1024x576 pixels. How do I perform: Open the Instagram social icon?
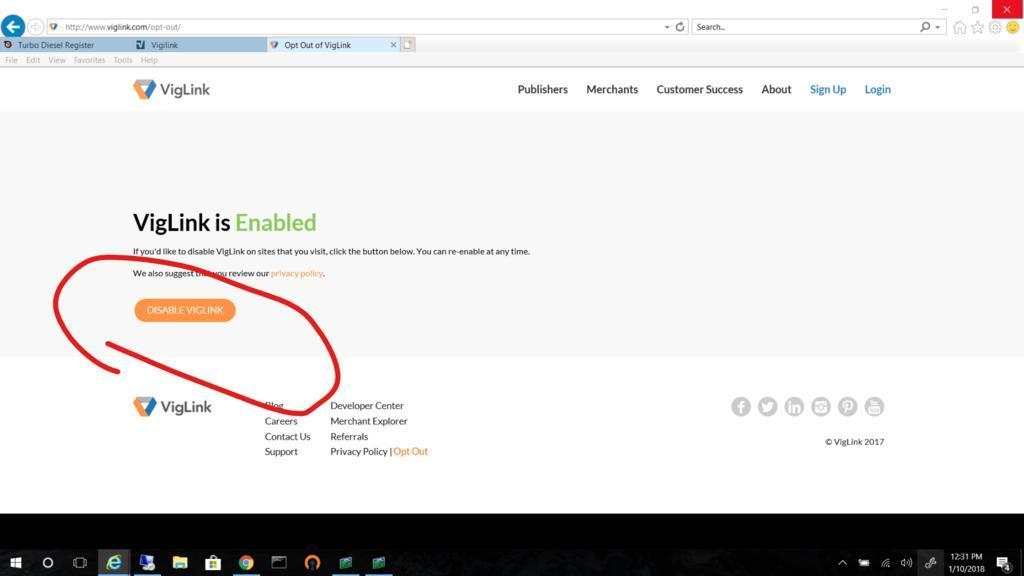point(821,406)
